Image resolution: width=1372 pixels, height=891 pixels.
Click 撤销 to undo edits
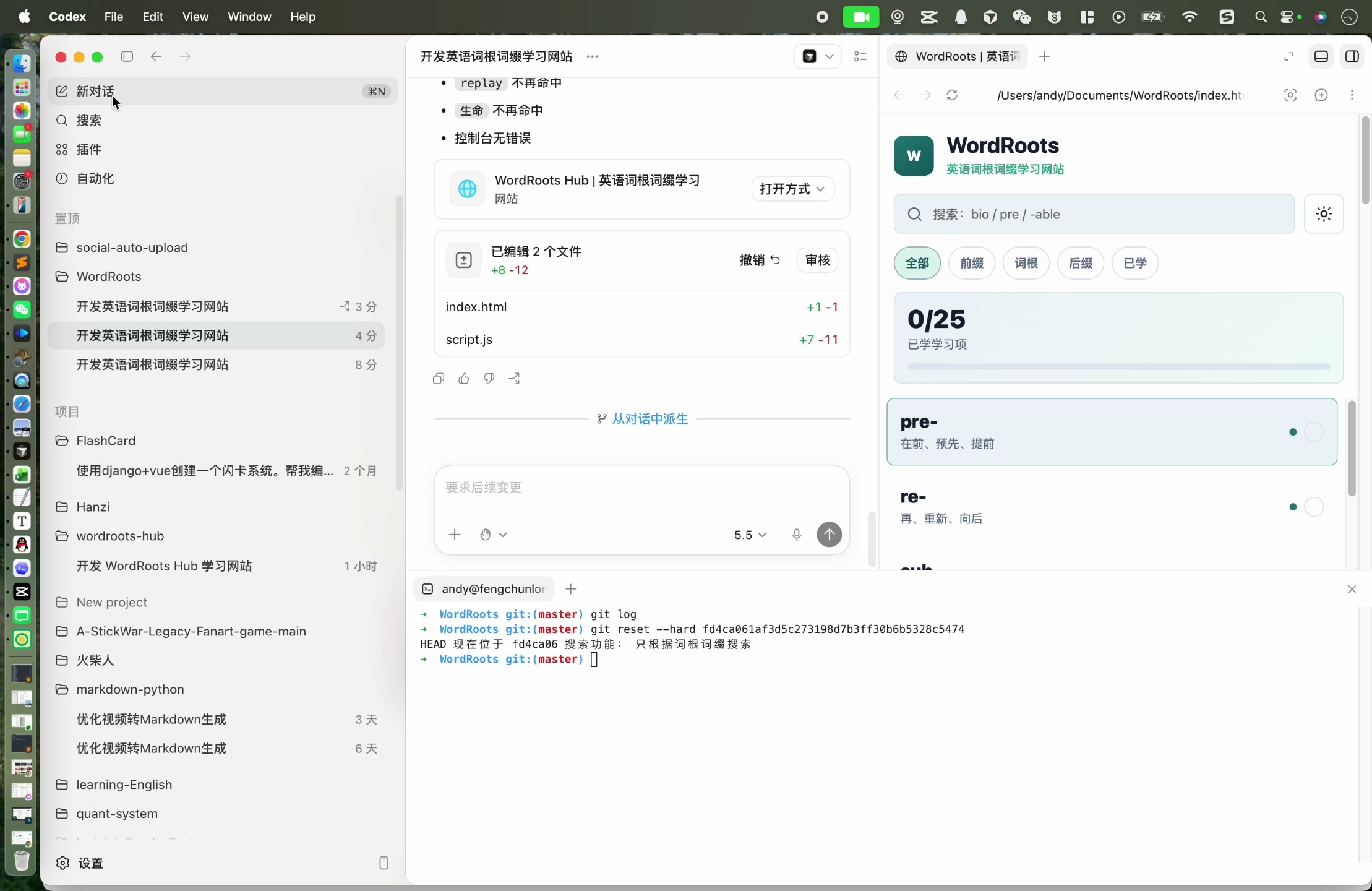click(x=760, y=260)
